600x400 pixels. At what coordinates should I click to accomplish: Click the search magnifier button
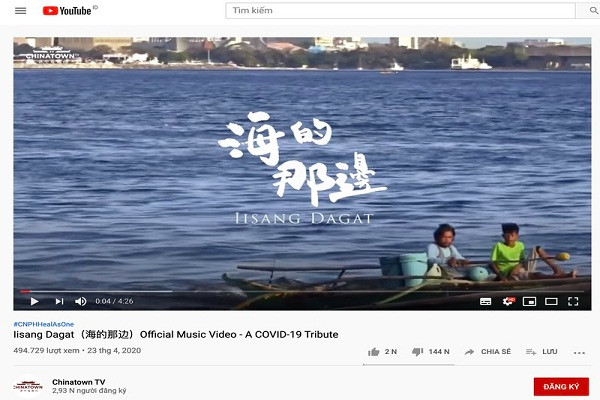[593, 11]
